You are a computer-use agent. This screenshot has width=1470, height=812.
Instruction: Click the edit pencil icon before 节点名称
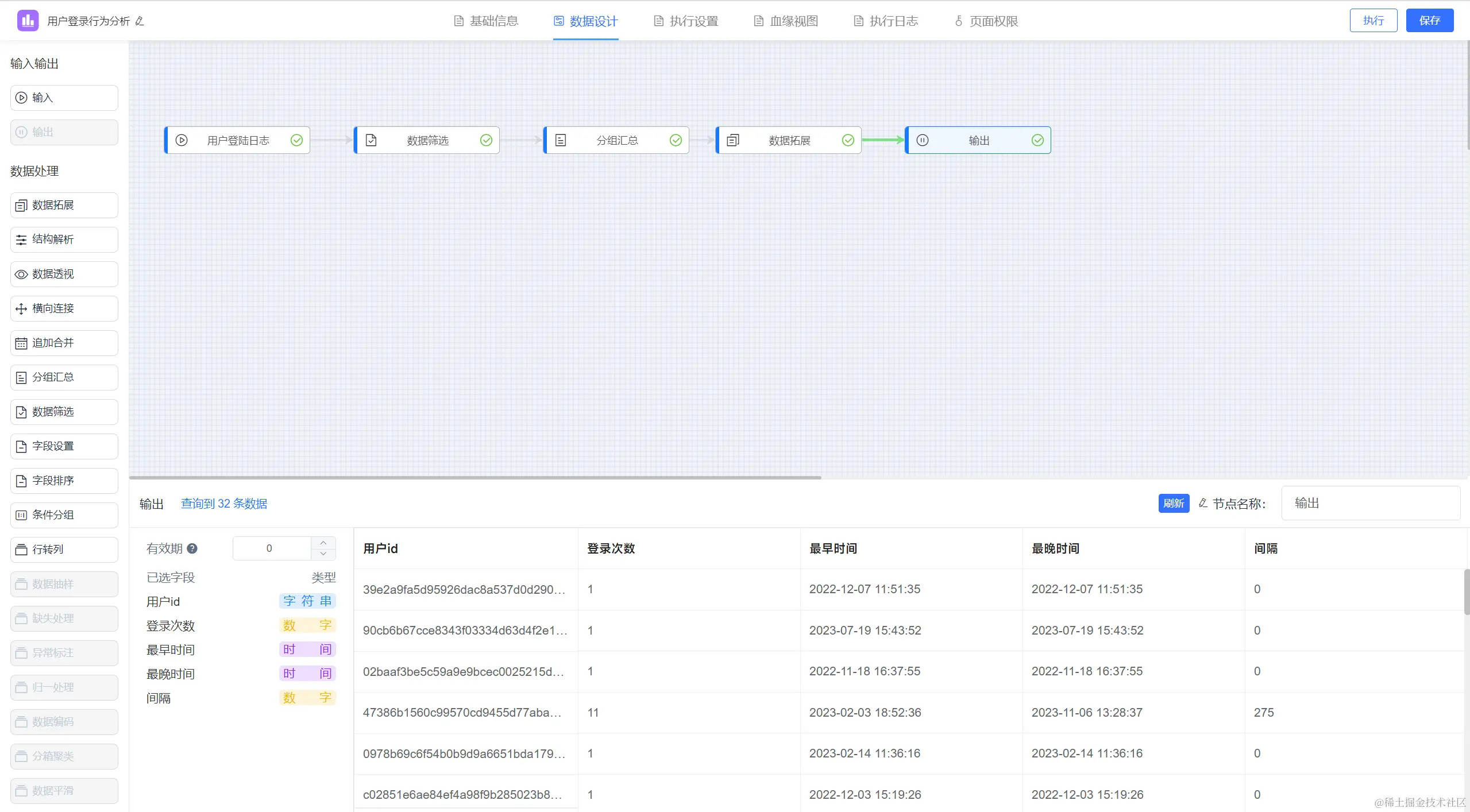[1203, 504]
